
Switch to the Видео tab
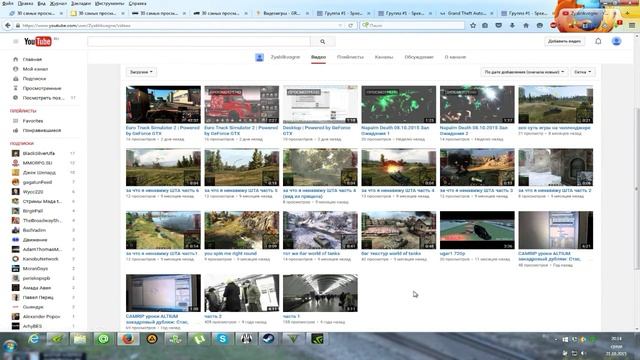318,57
